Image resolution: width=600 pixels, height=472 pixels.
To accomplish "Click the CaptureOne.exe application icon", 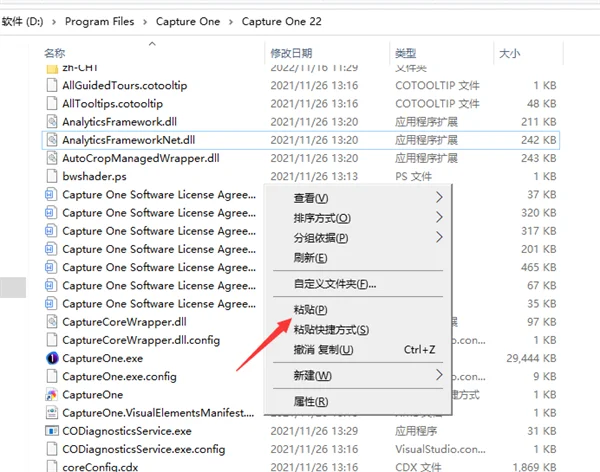I will point(52,358).
